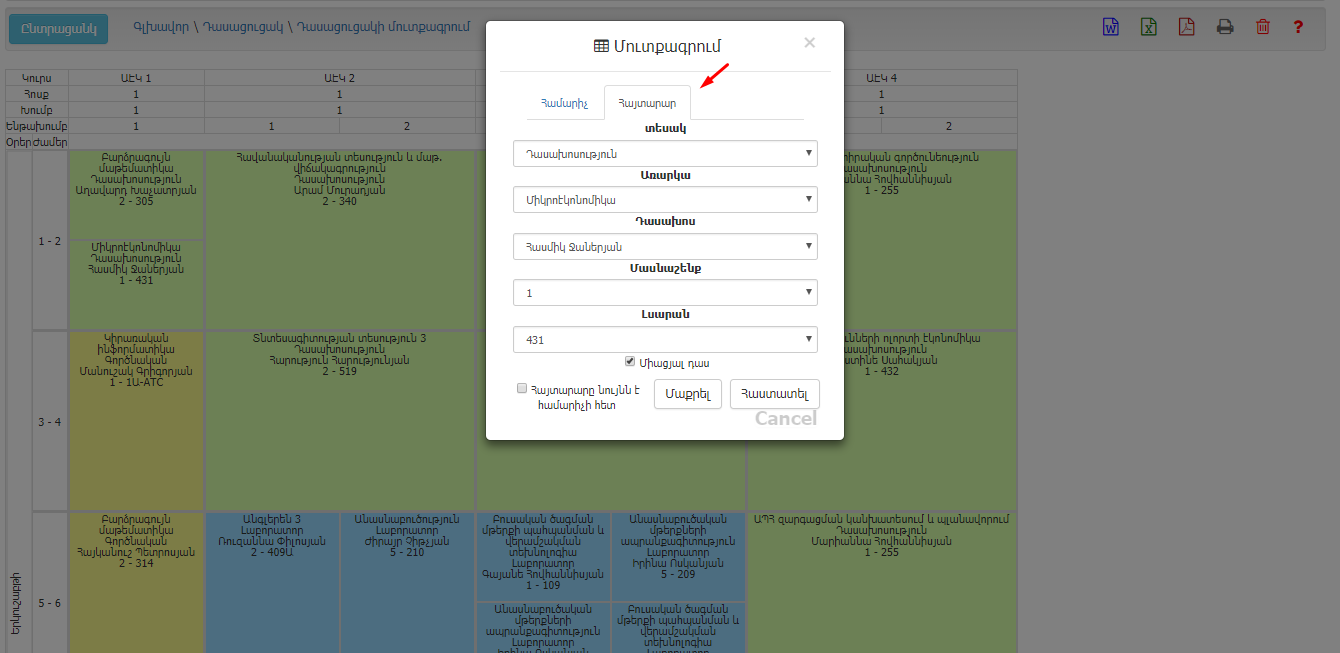Close the Մուտքագրում dialog with X
The width and height of the screenshot is (1340, 653).
pos(809,43)
